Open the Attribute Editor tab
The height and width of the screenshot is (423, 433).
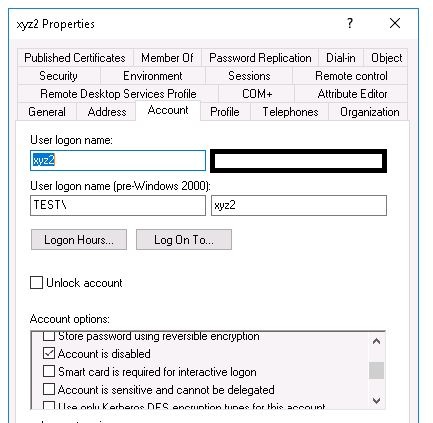(352, 94)
